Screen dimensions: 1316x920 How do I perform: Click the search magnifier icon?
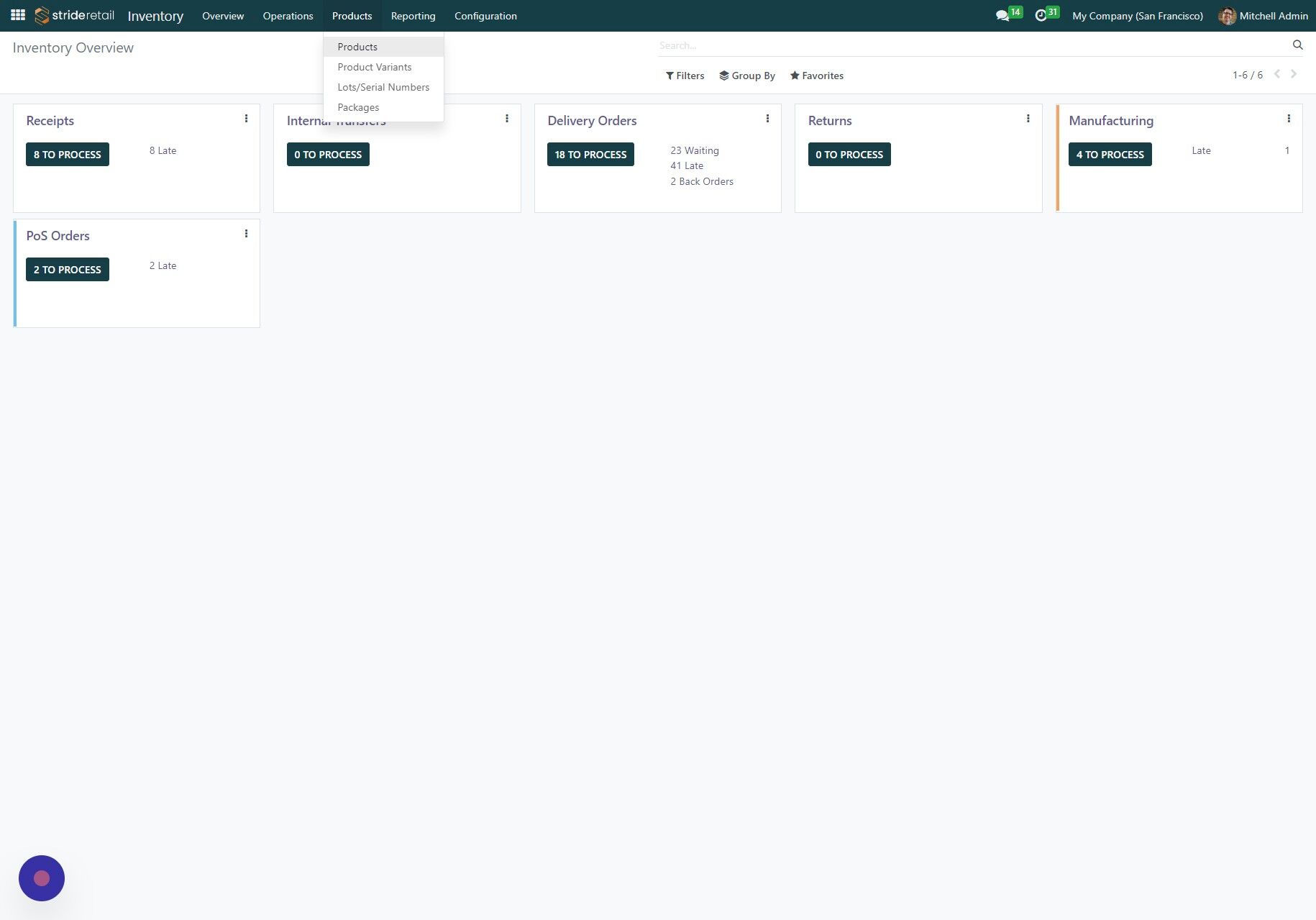pyautogui.click(x=1297, y=45)
